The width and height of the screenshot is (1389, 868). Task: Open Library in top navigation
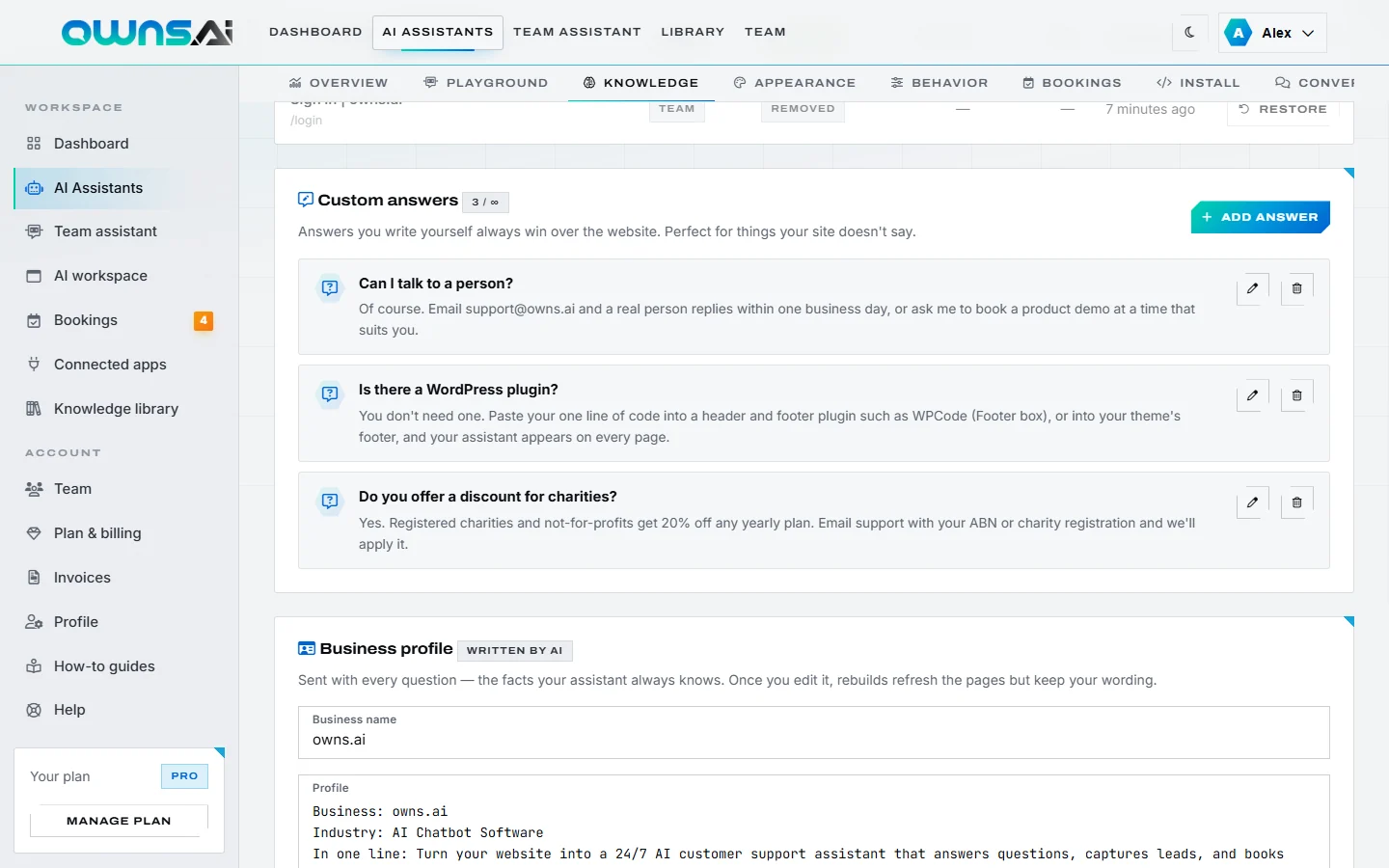693,32
